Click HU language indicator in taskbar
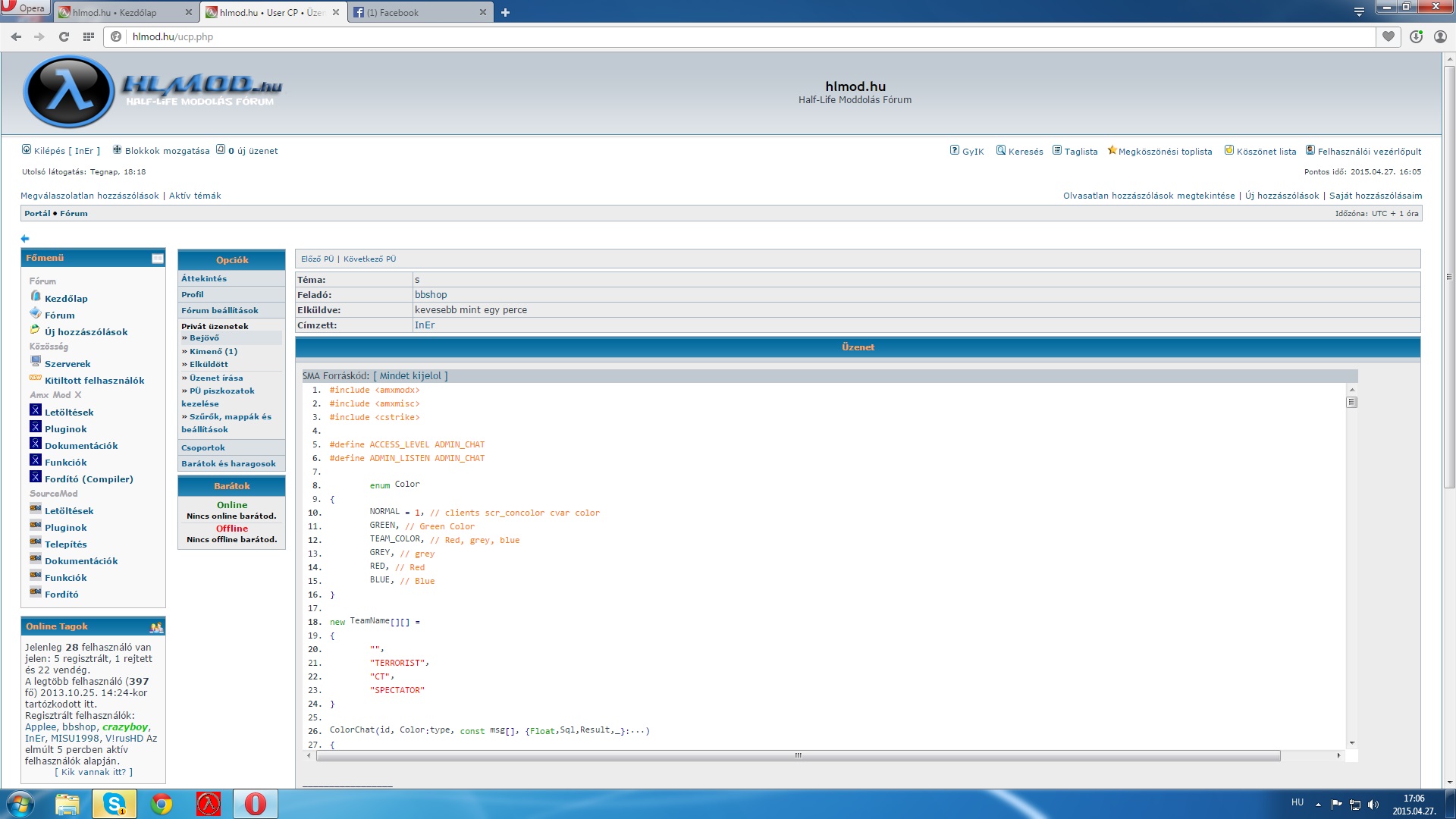The height and width of the screenshot is (819, 1456). point(1298,802)
